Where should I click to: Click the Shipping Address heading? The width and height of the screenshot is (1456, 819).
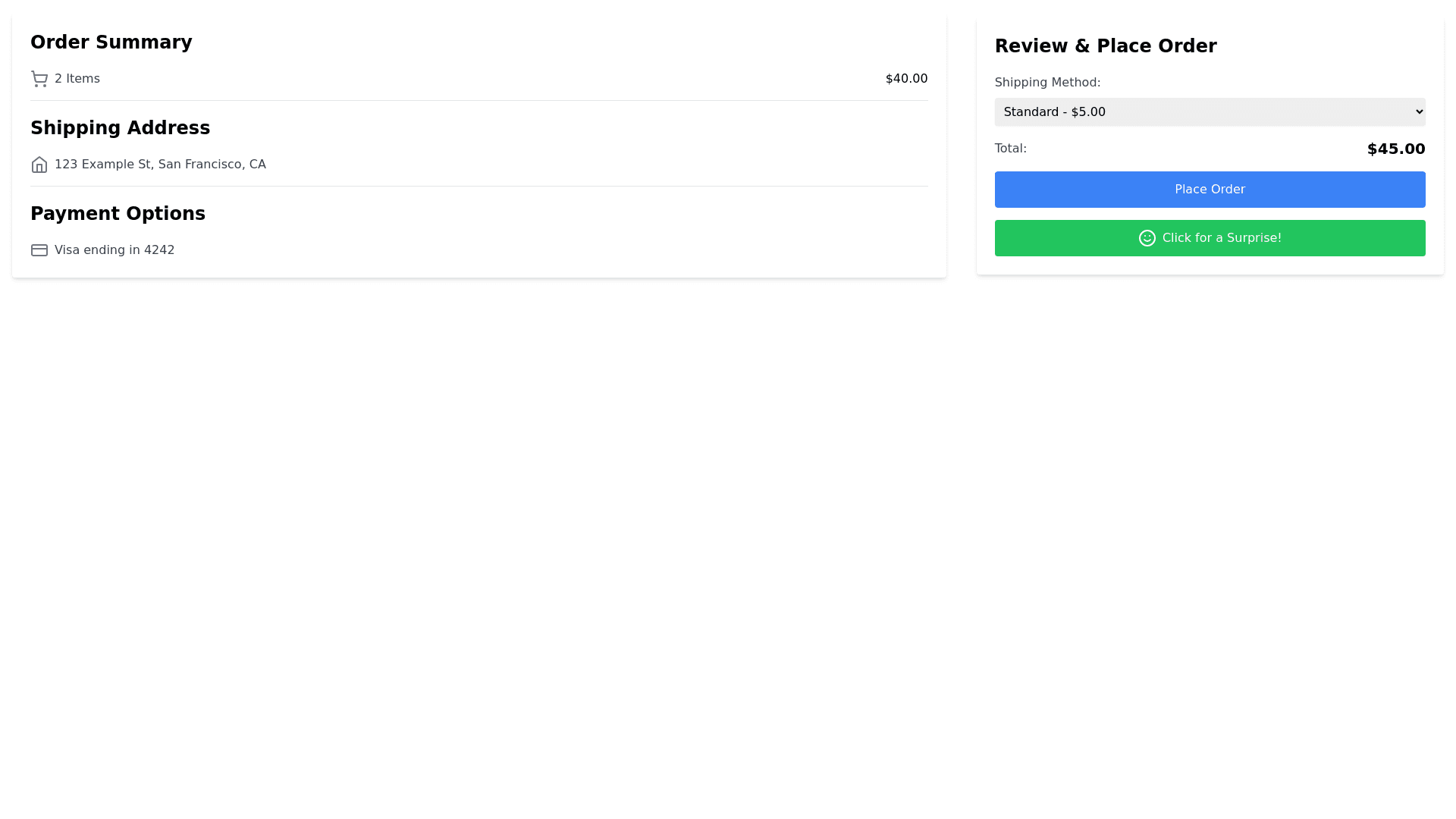(120, 128)
